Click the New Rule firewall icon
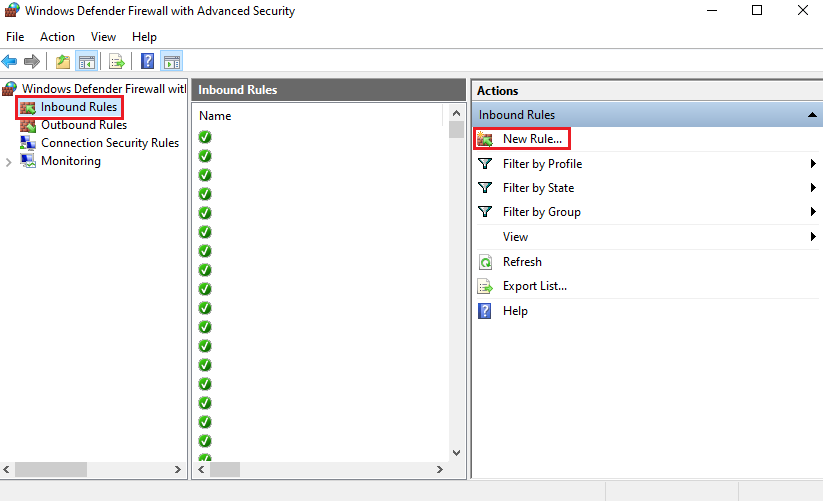This screenshot has height=501, width=823. (x=485, y=139)
